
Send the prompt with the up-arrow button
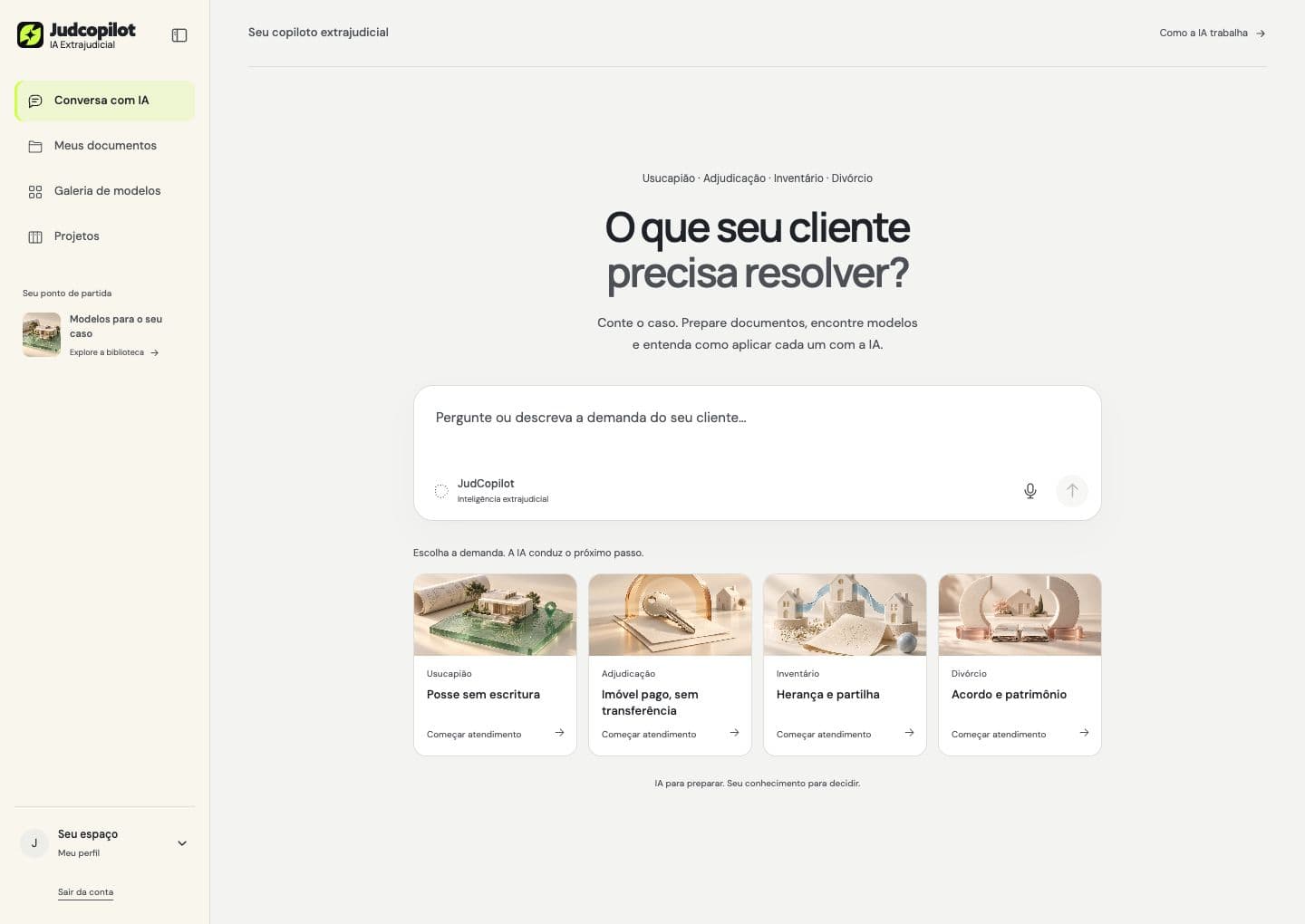pos(1072,491)
